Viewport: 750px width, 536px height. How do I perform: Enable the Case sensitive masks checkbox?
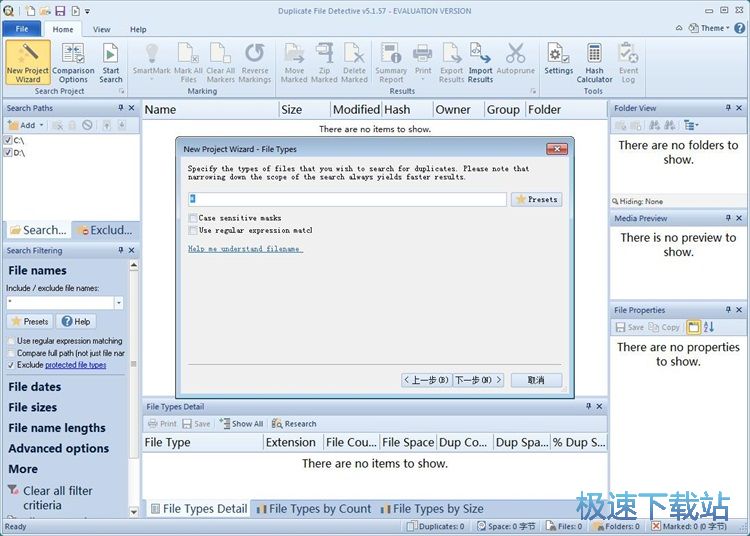193,217
